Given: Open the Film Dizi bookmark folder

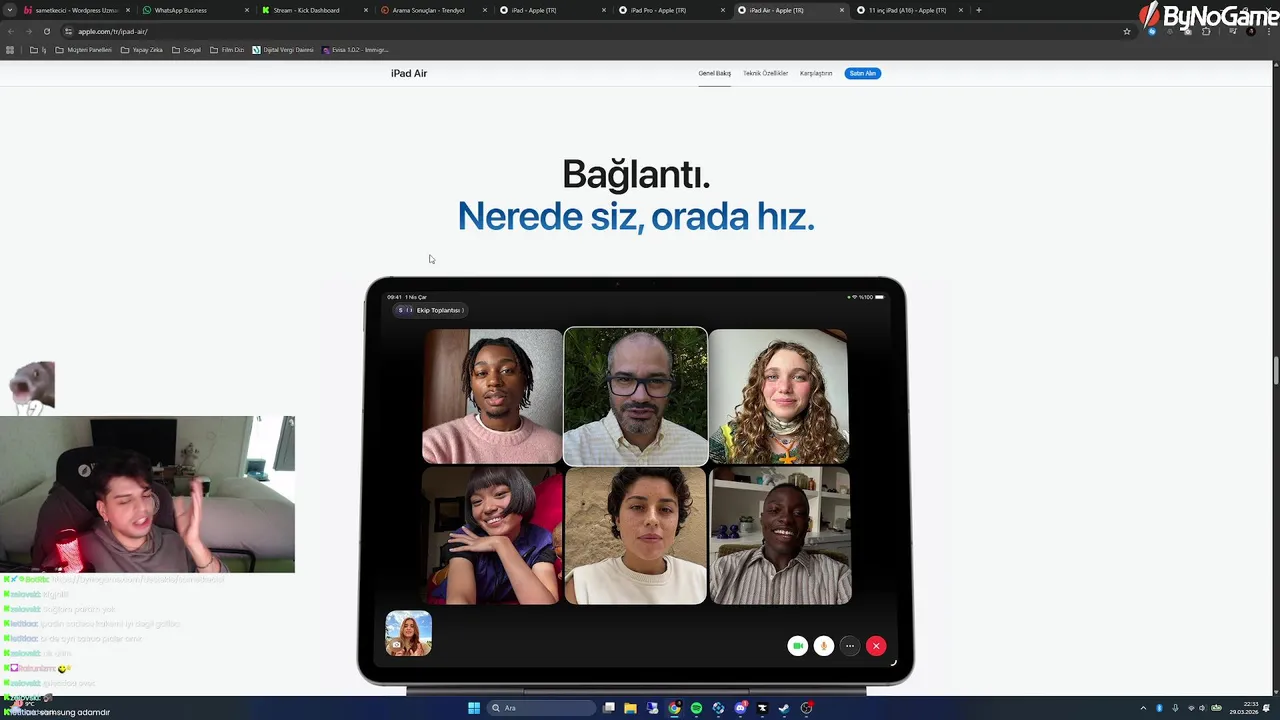Looking at the screenshot, I should click(227, 50).
